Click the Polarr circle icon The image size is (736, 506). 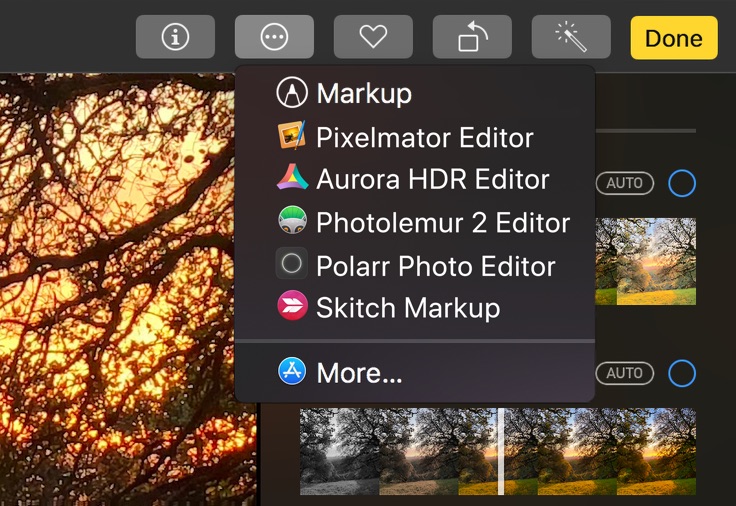tap(291, 263)
